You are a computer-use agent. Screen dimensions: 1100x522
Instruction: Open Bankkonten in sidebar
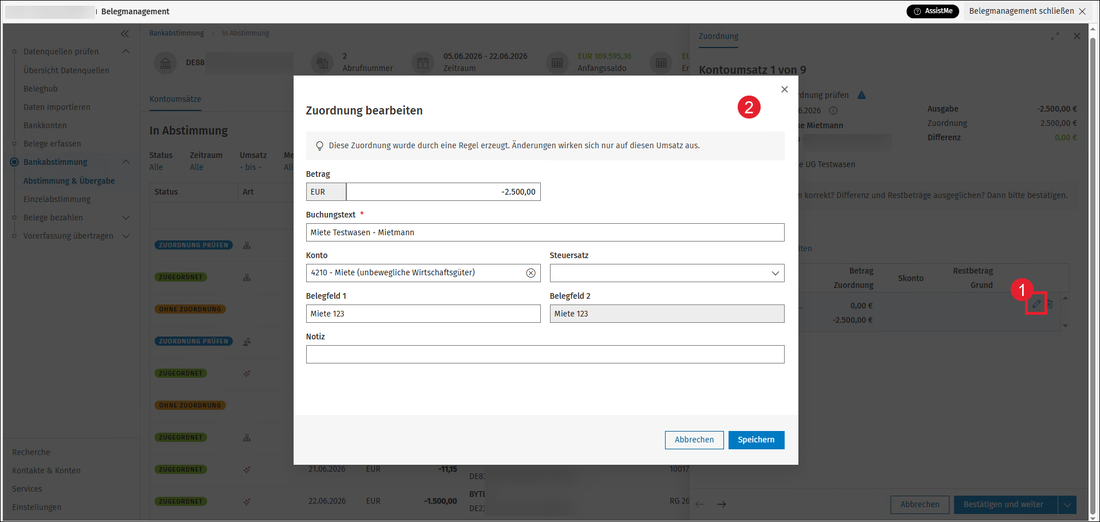click(x=45, y=125)
